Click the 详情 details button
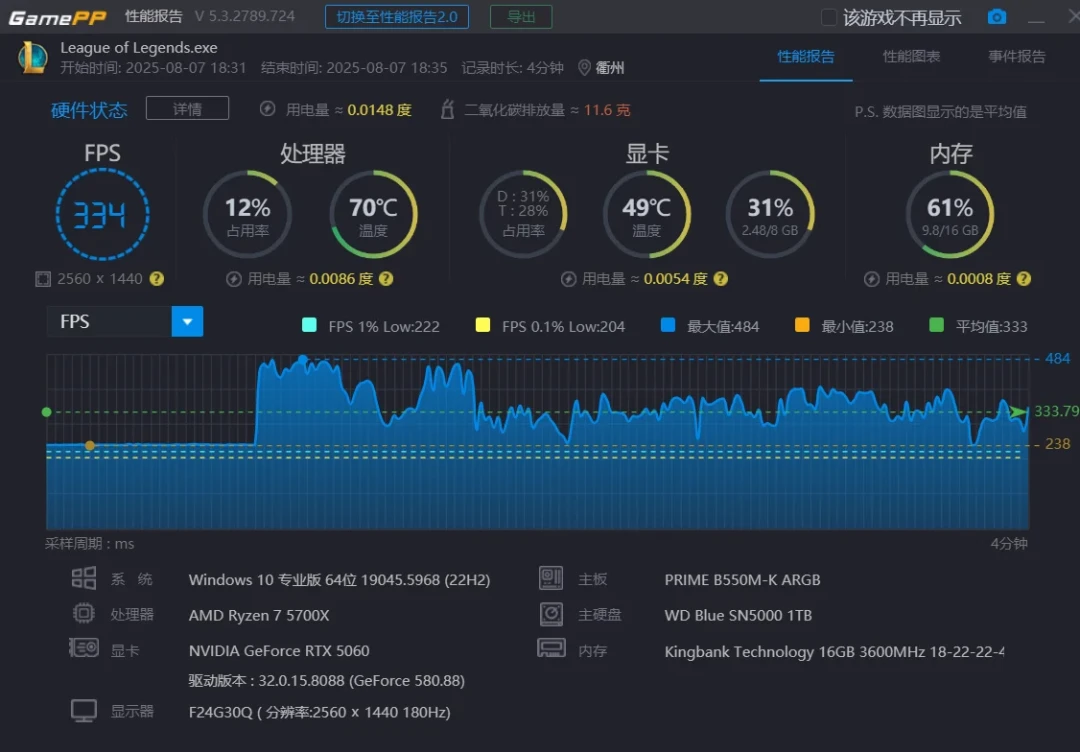 (x=187, y=108)
